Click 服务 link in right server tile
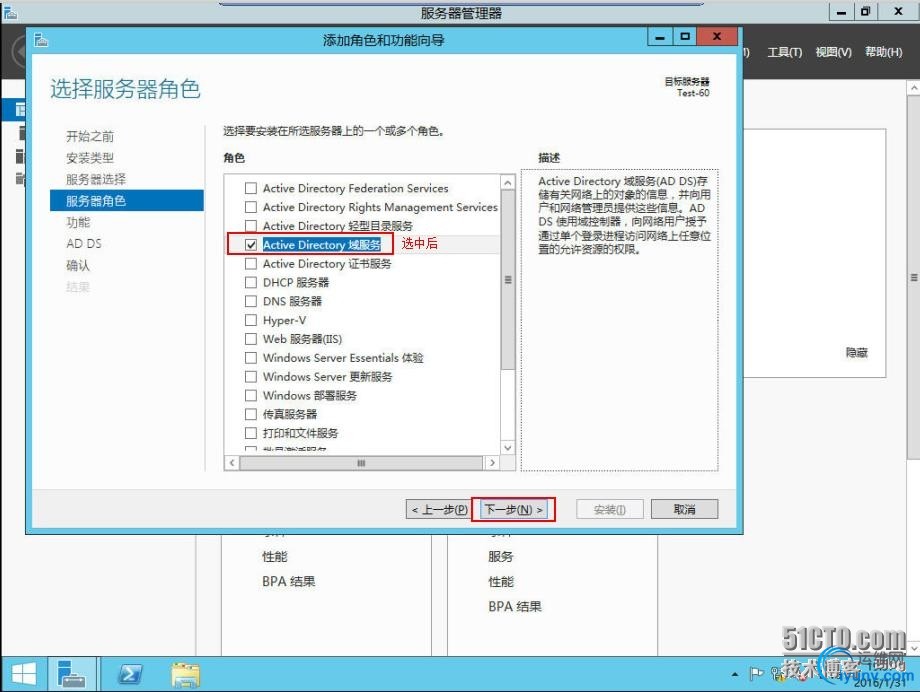920x692 pixels. [x=500, y=556]
